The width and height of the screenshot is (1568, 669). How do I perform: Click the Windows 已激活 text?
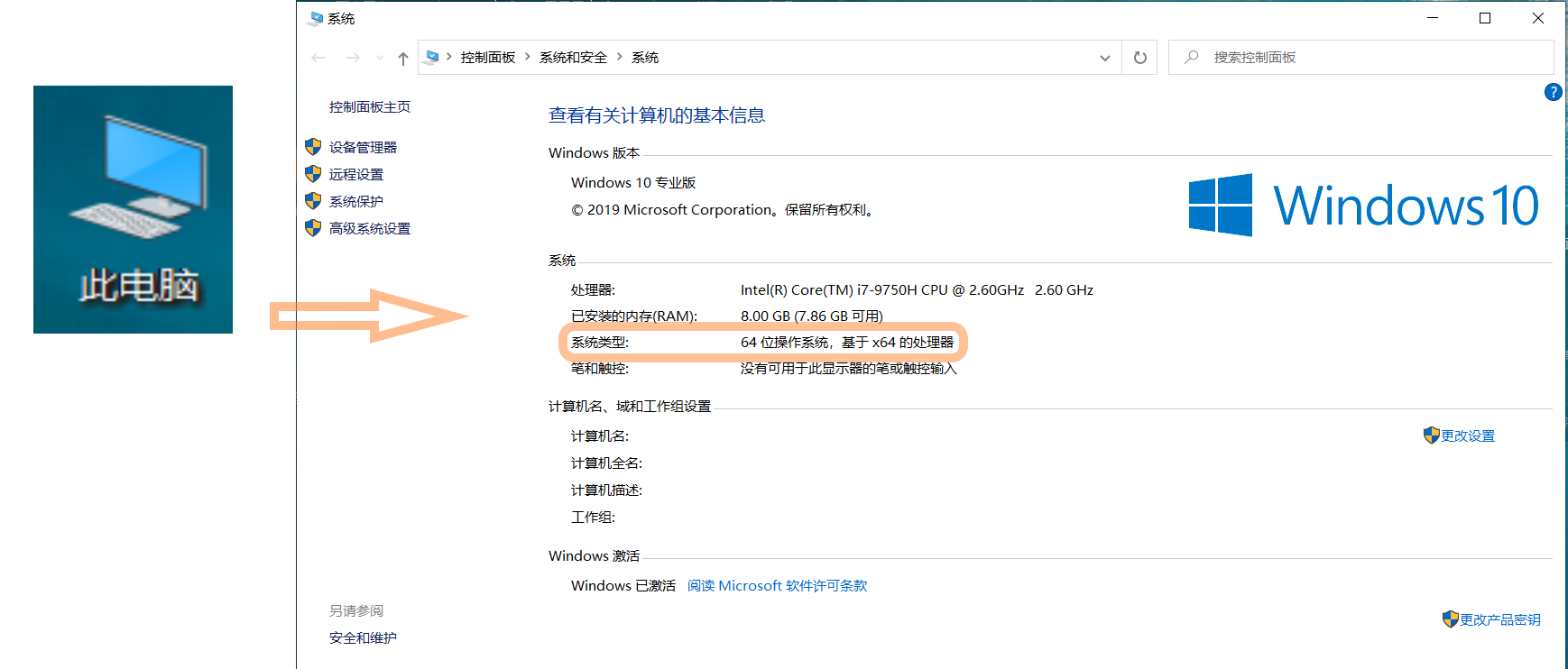point(623,585)
